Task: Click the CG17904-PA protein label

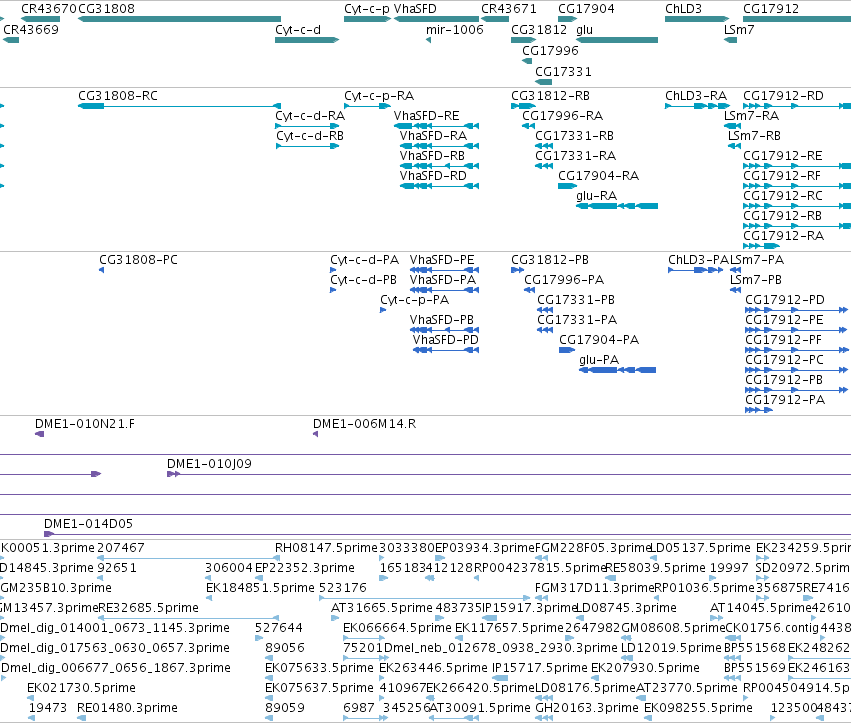Action: [599, 339]
